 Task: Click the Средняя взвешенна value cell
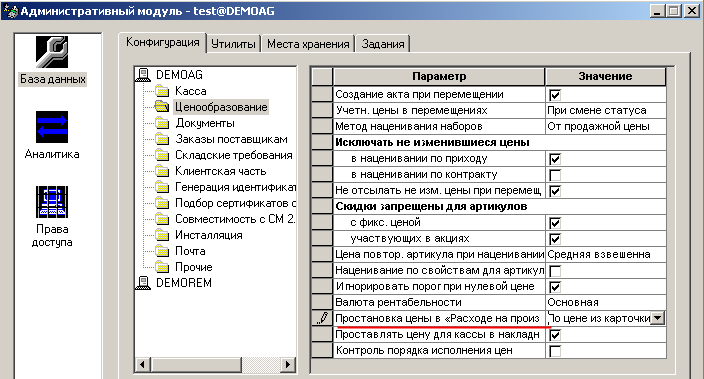tap(605, 255)
